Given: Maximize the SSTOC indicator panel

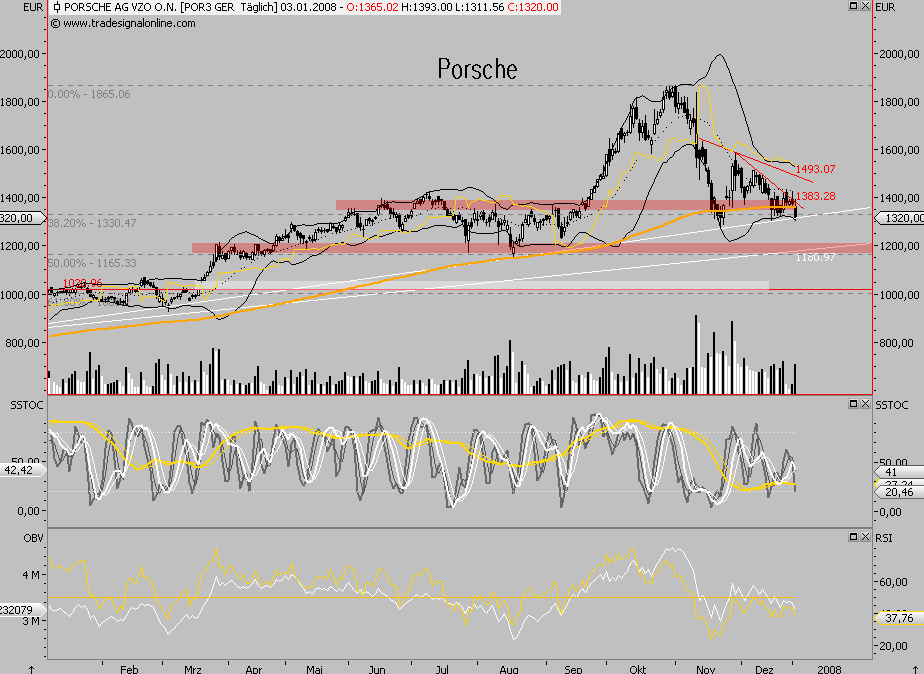Looking at the screenshot, I should 853,404.
